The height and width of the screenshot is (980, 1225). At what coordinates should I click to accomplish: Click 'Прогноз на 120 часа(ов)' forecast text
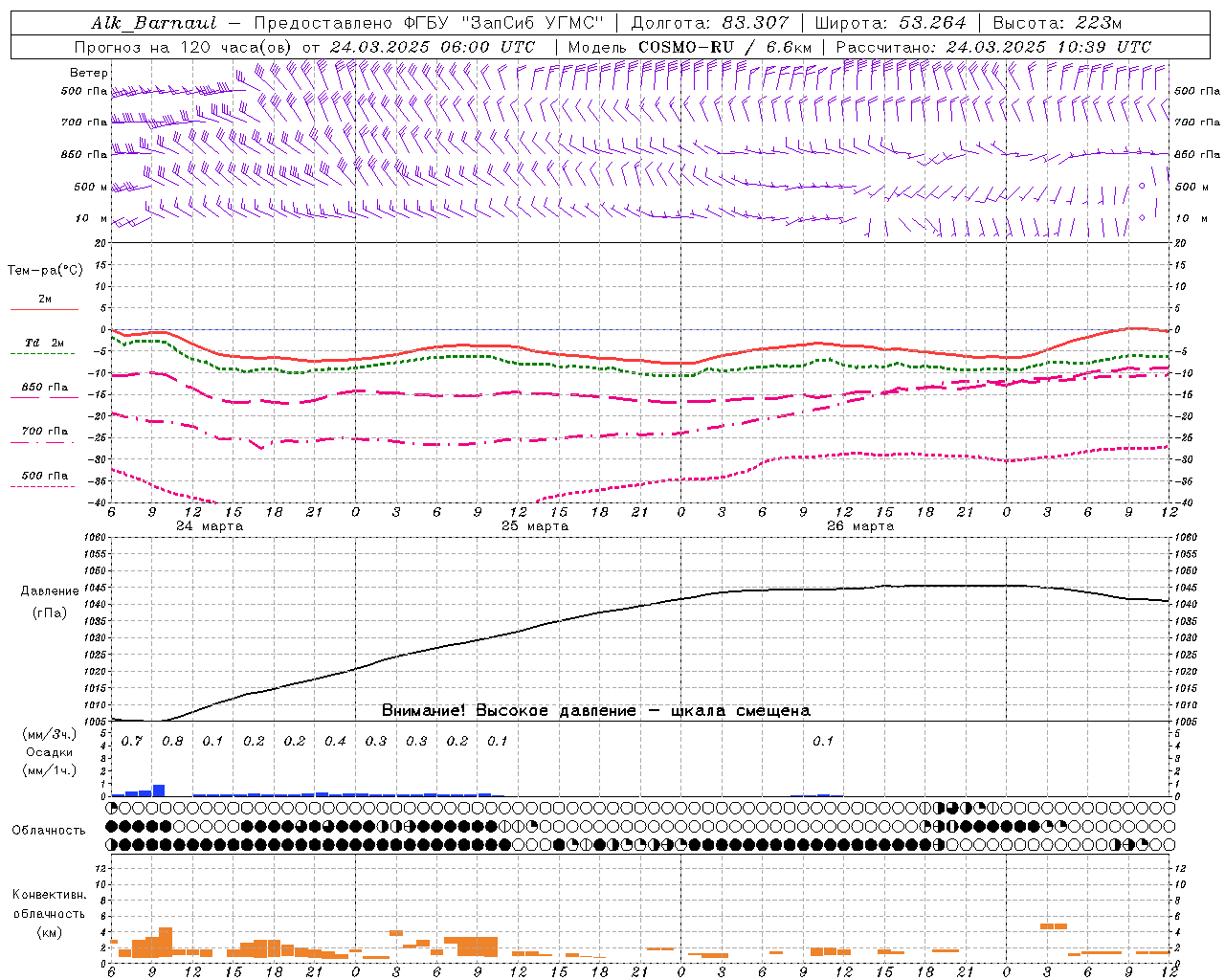click(x=185, y=47)
